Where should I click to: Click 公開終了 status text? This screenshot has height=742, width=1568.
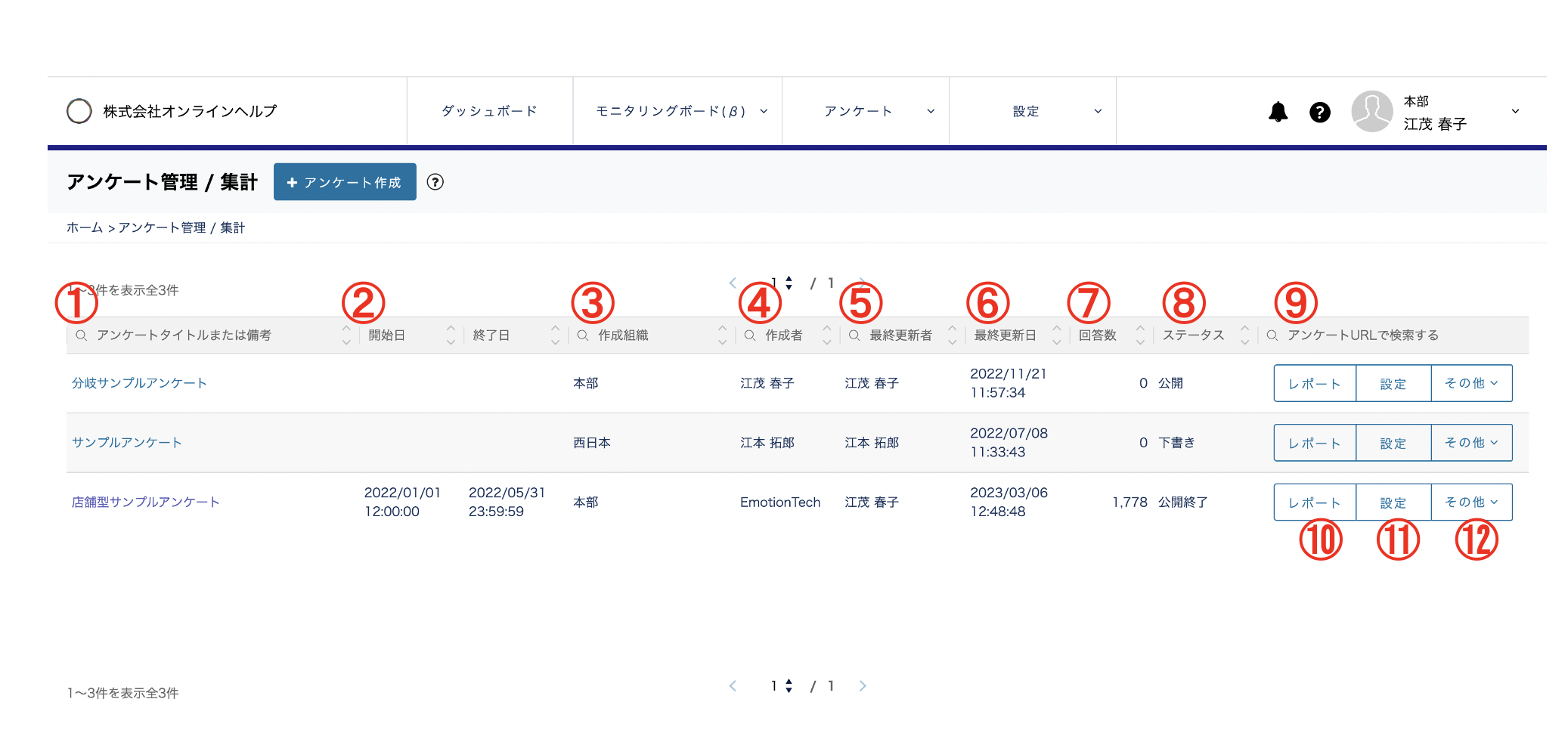coord(1182,502)
